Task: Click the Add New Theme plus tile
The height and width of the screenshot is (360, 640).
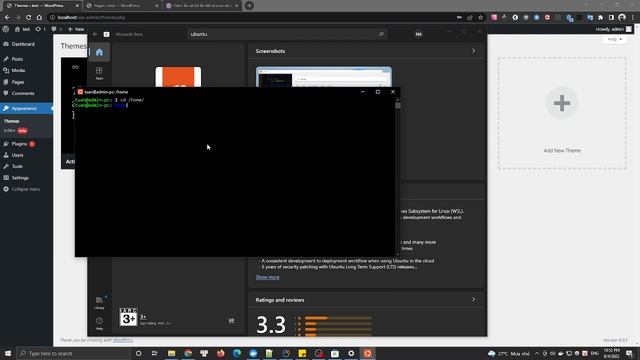Action: (x=562, y=113)
